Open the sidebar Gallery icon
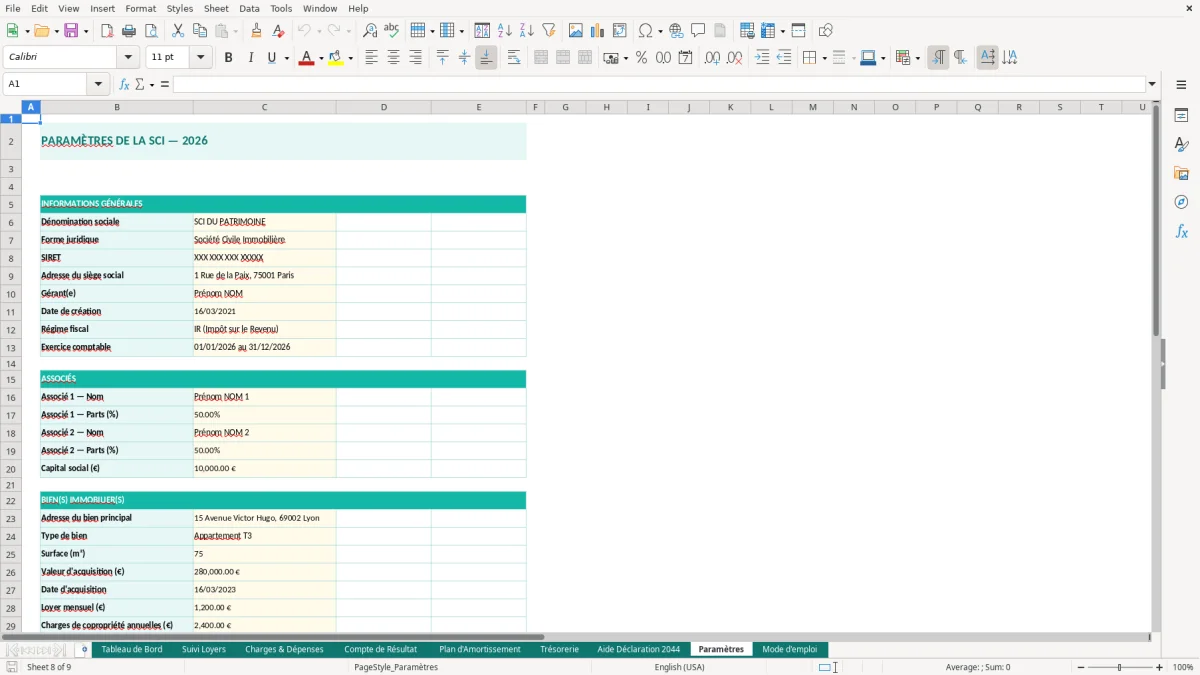The width and height of the screenshot is (1200, 675). pyautogui.click(x=1181, y=173)
